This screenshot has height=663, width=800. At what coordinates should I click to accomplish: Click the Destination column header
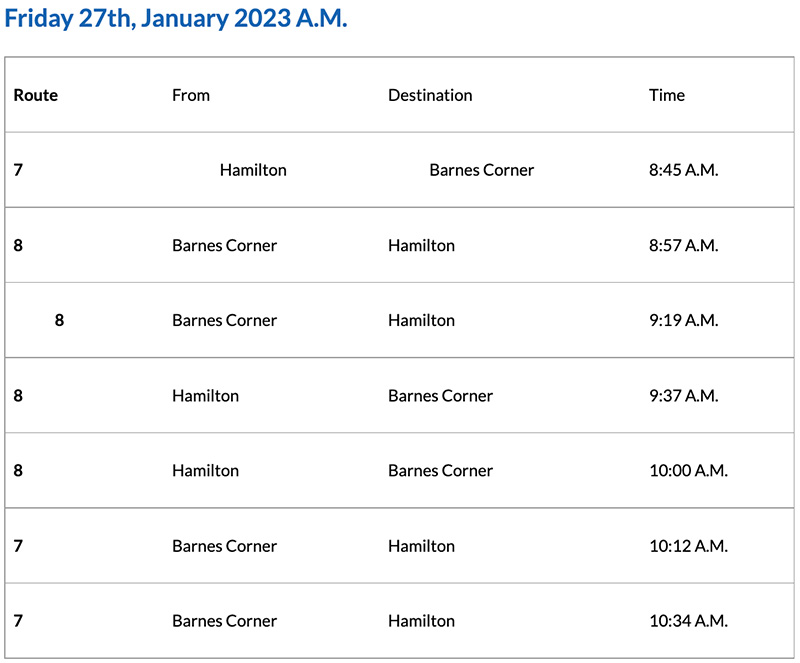point(430,95)
